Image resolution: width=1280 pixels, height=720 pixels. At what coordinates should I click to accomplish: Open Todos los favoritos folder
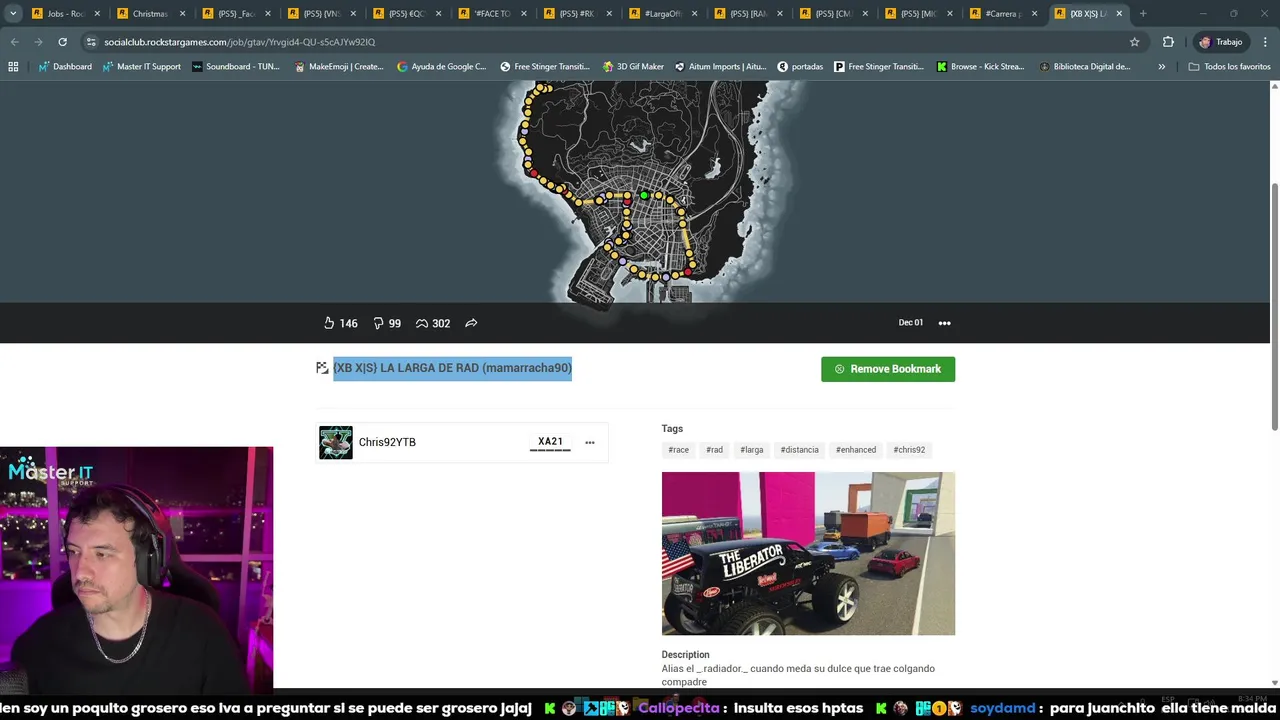1229,67
